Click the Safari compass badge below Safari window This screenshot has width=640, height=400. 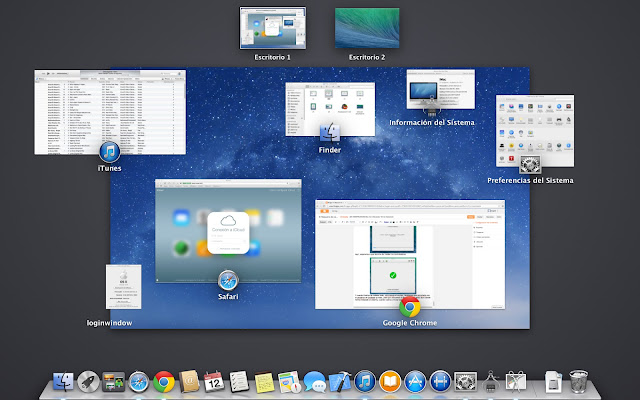pos(228,280)
